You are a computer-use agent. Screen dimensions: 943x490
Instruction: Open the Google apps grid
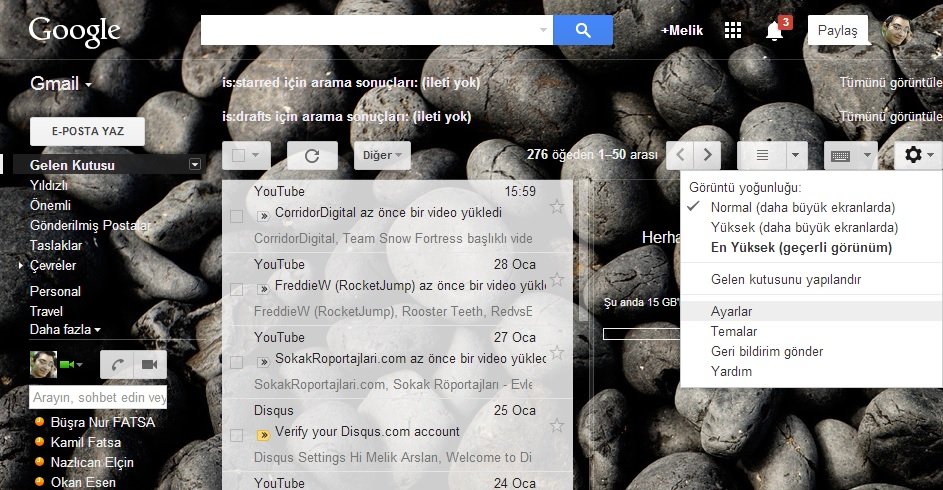[x=733, y=30]
